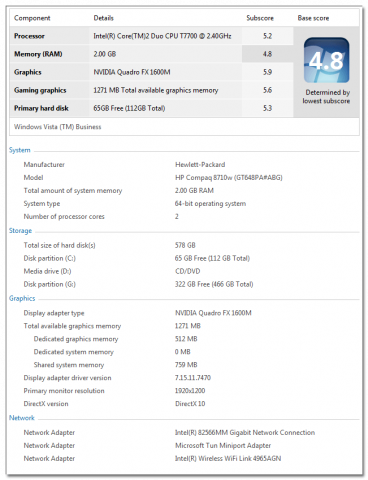Click the 1920x1200 monitor resolution value

(x=190, y=391)
